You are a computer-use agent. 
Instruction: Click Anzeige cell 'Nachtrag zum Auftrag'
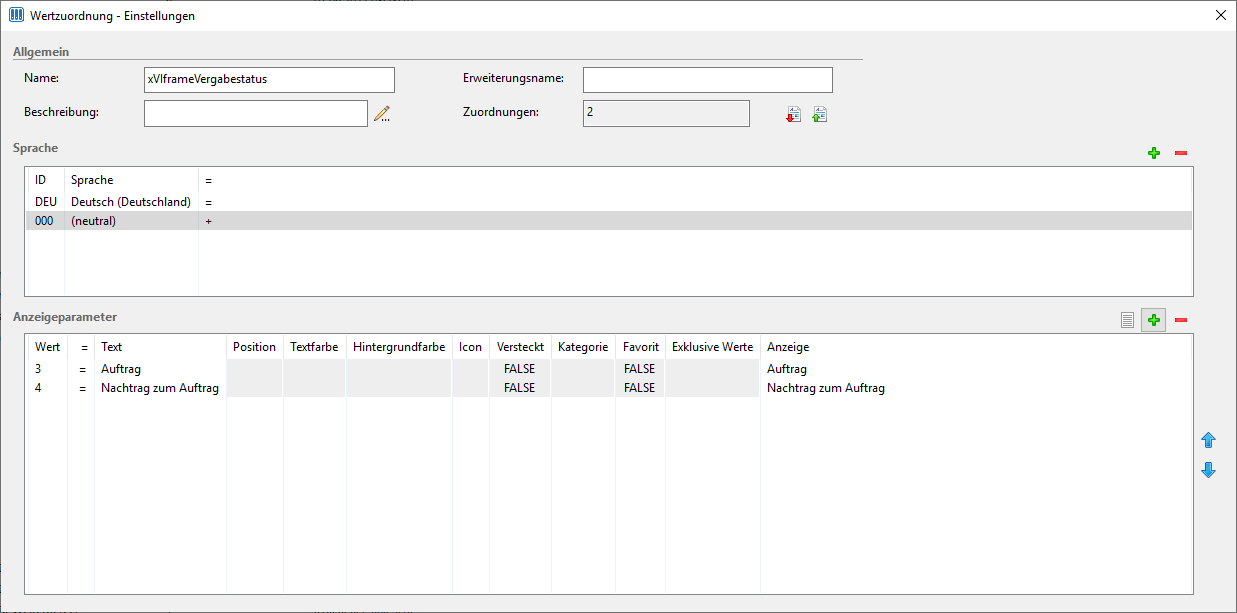(x=826, y=388)
